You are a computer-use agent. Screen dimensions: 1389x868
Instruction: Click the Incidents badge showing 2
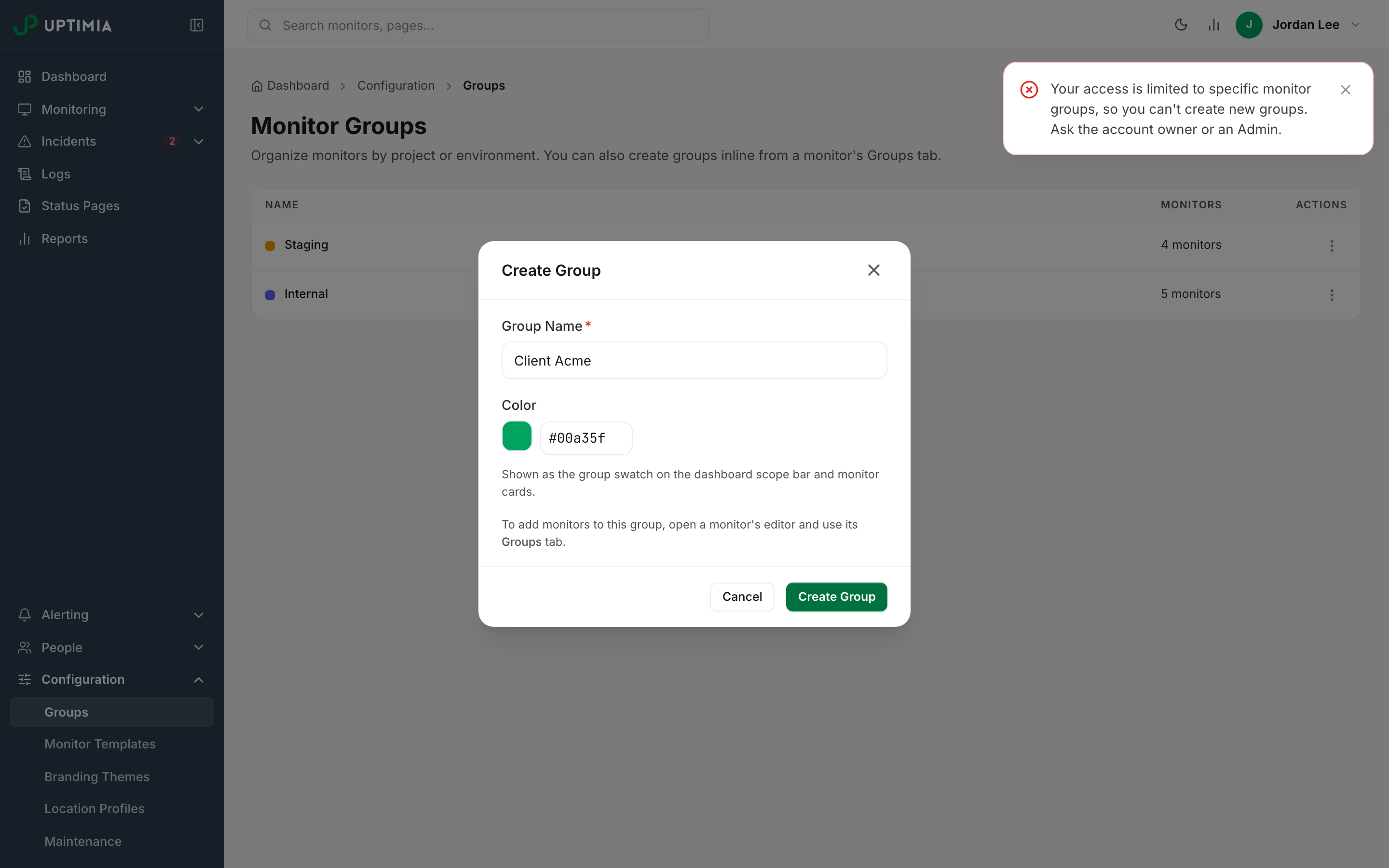click(x=172, y=141)
